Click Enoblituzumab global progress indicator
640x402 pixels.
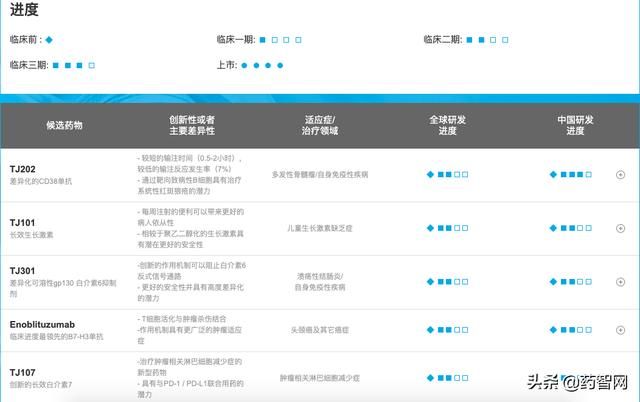(447, 330)
